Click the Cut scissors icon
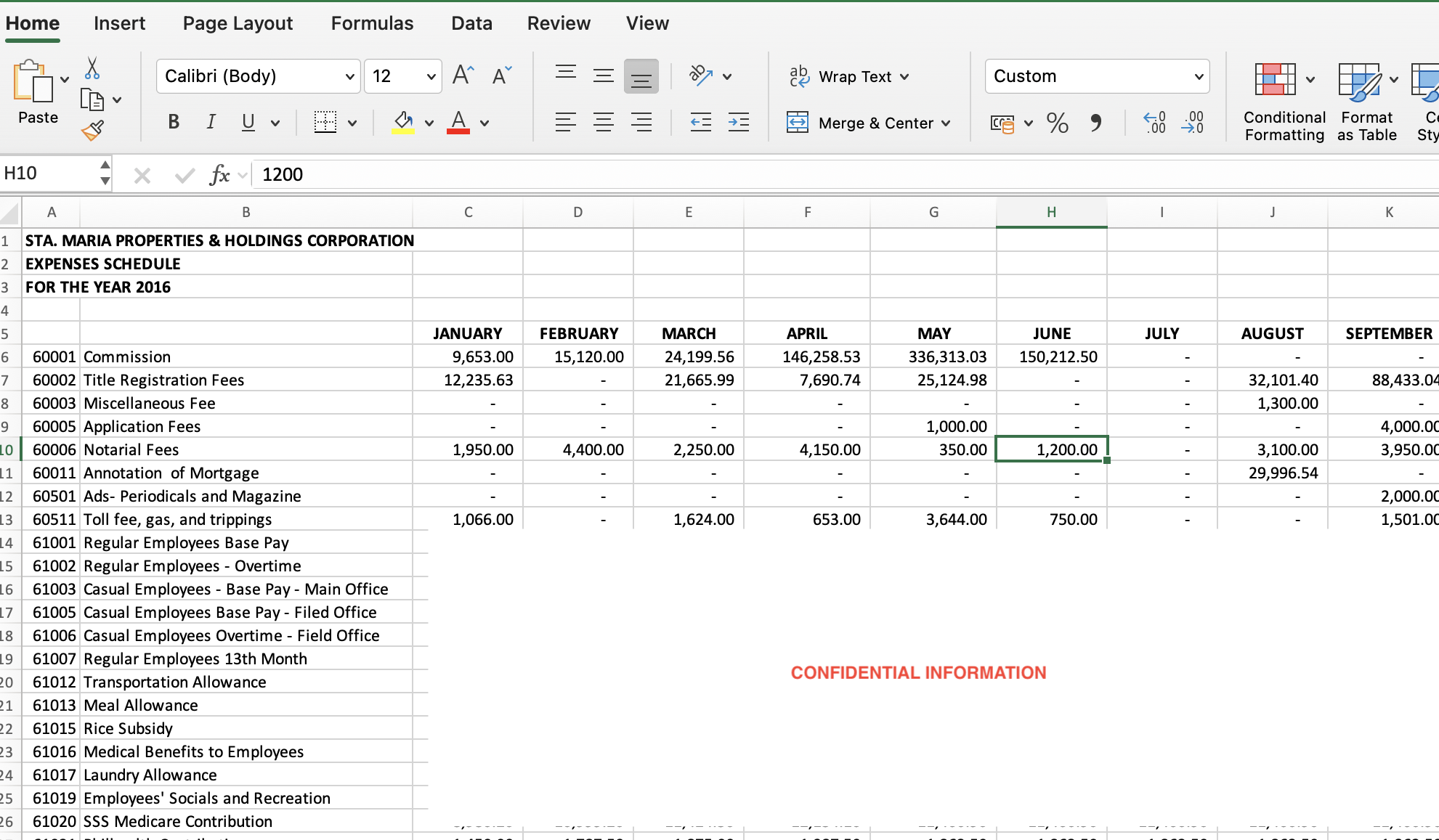Viewport: 1439px width, 840px height. point(92,69)
